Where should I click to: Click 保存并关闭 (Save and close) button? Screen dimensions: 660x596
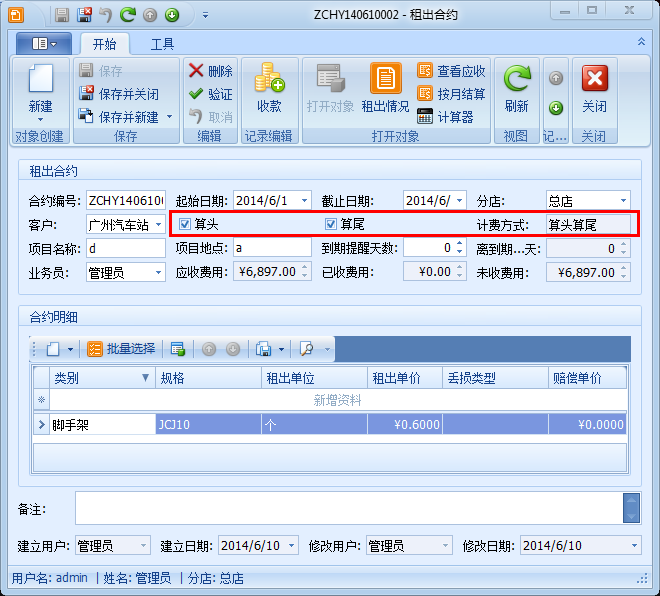point(118,94)
